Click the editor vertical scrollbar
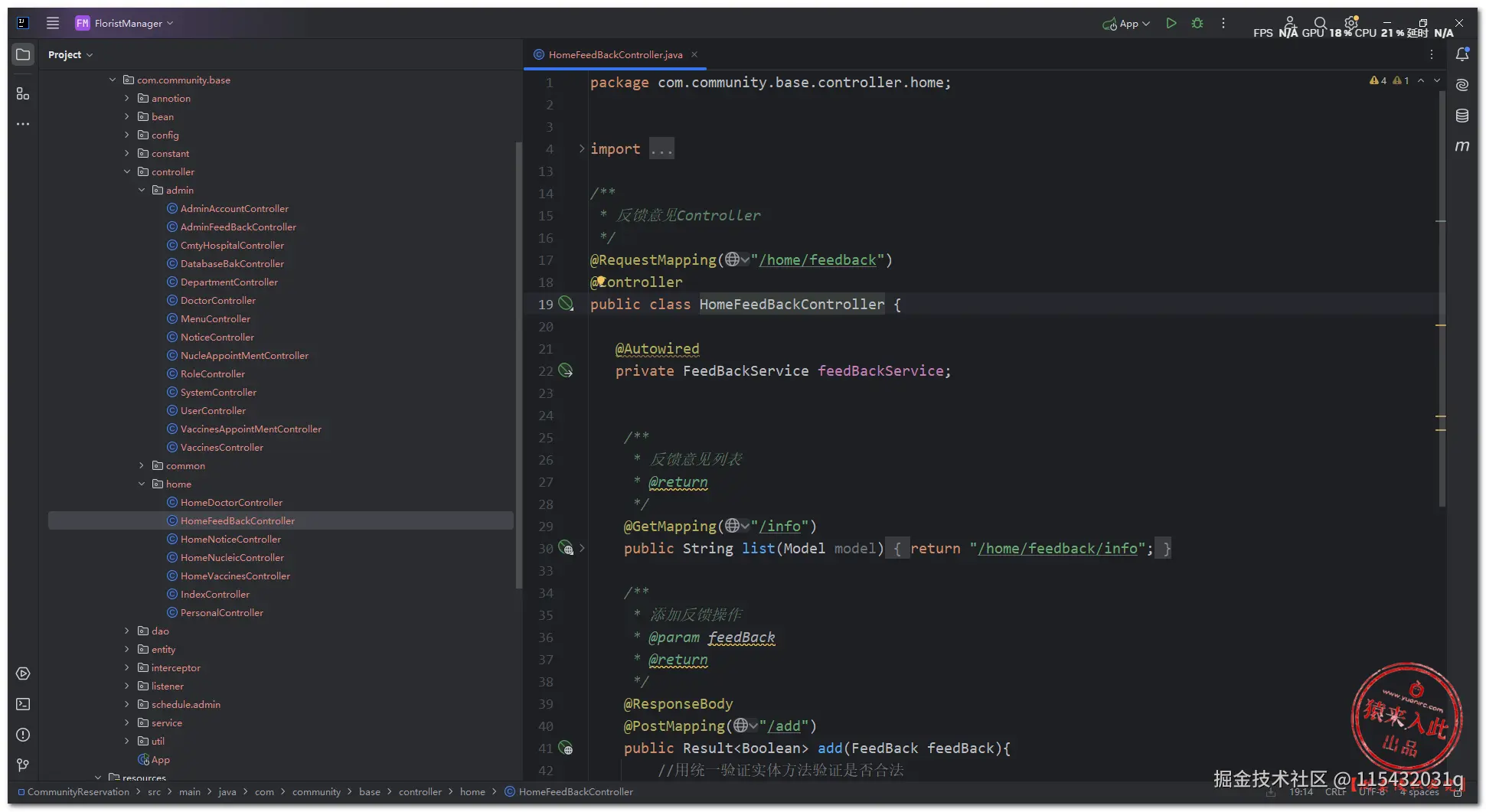Viewport: 1486px width, 812px height. pyautogui.click(x=1442, y=298)
